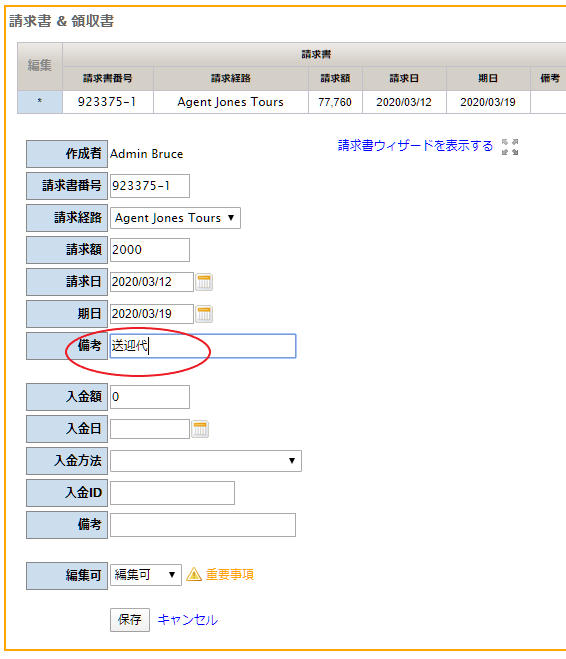This screenshot has height=659, width=566.
Task: Expand the 請求経路 Agent Jones Tours dropdown
Action: tap(175, 218)
